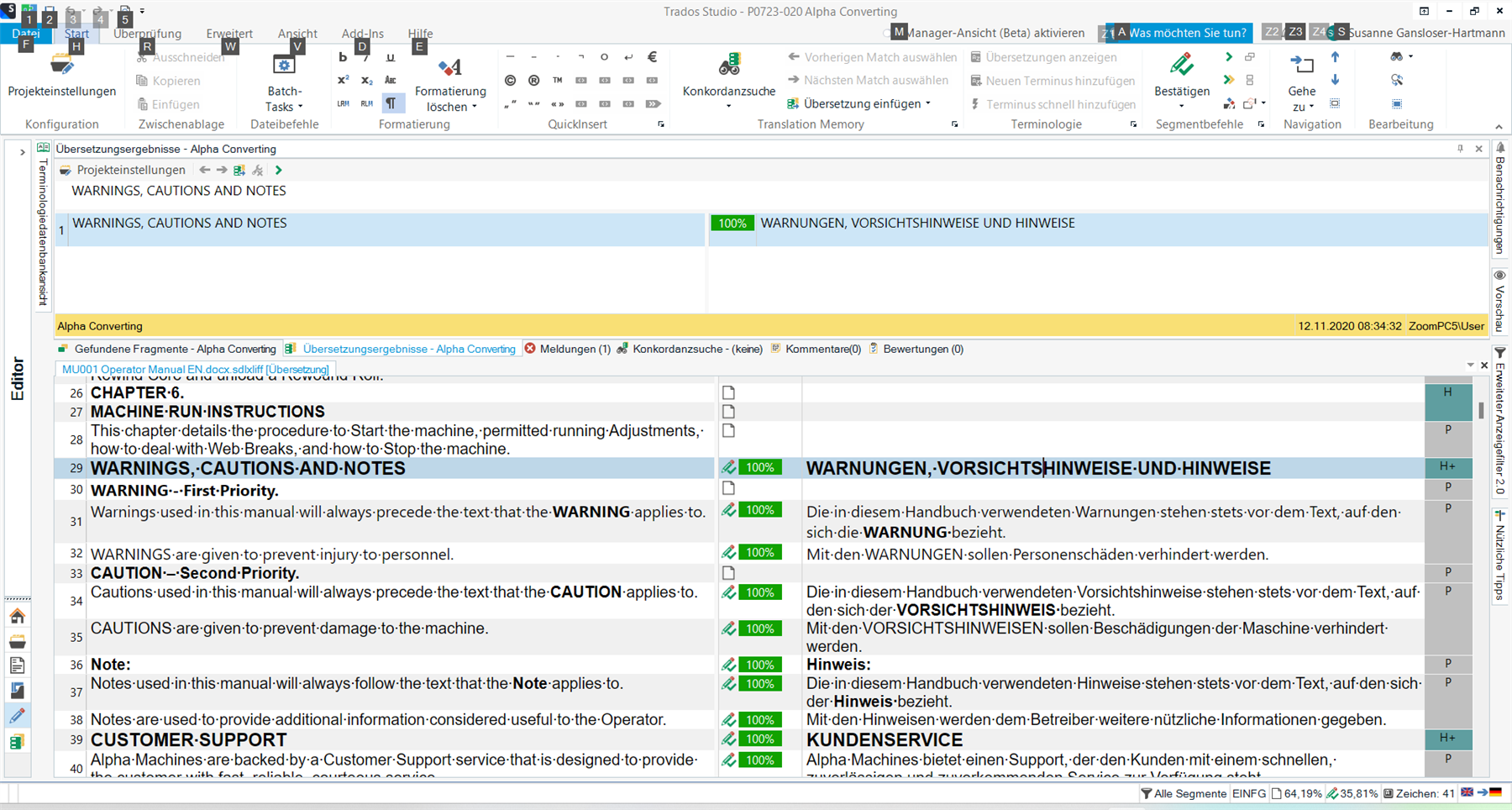Expand the QuickInsert group dialog launcher

[x=661, y=124]
